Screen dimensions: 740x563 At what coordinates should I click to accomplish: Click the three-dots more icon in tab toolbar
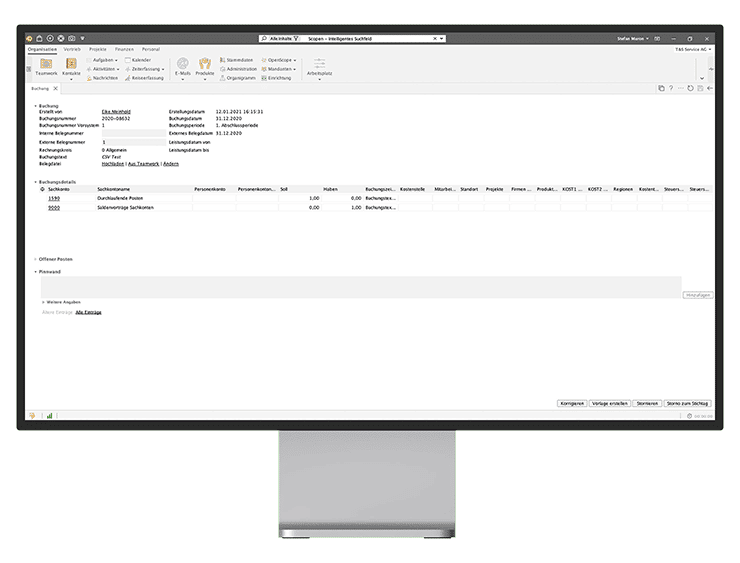(681, 88)
